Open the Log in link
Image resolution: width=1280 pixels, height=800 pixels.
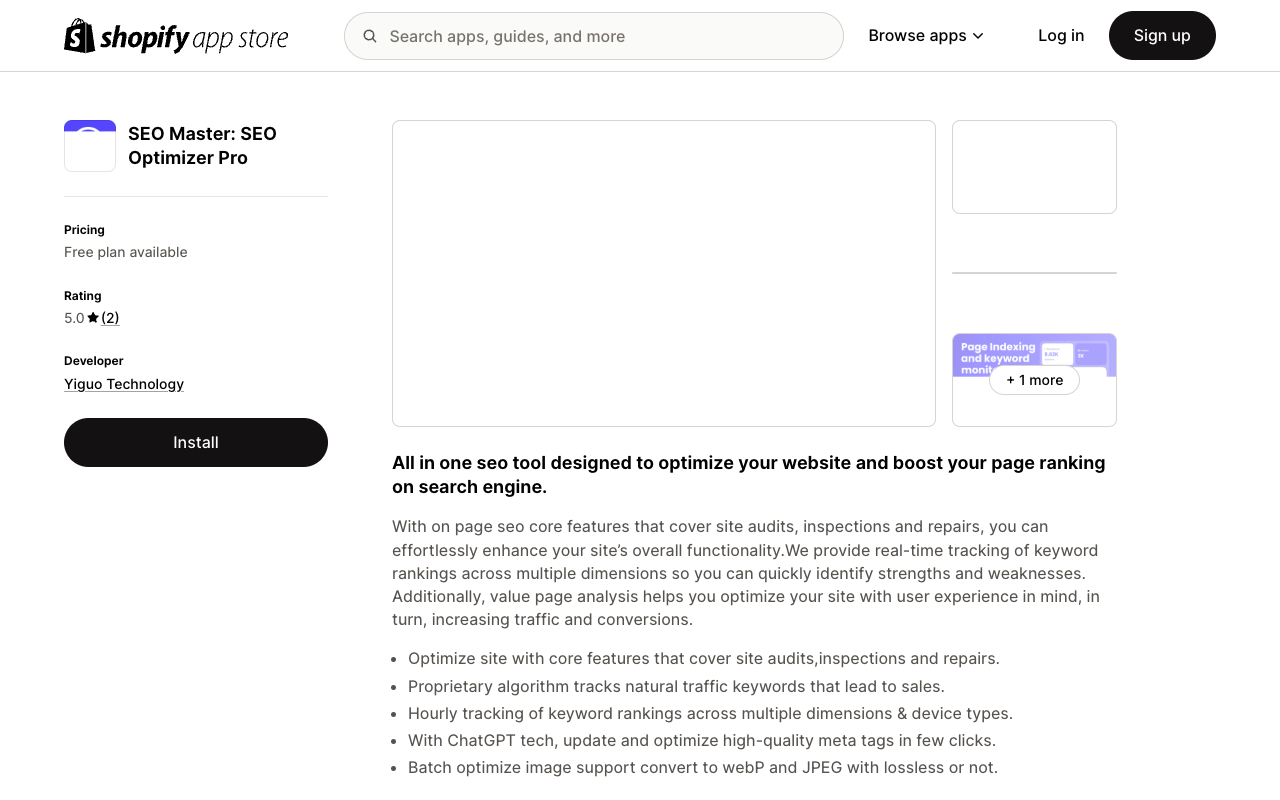point(1061,36)
